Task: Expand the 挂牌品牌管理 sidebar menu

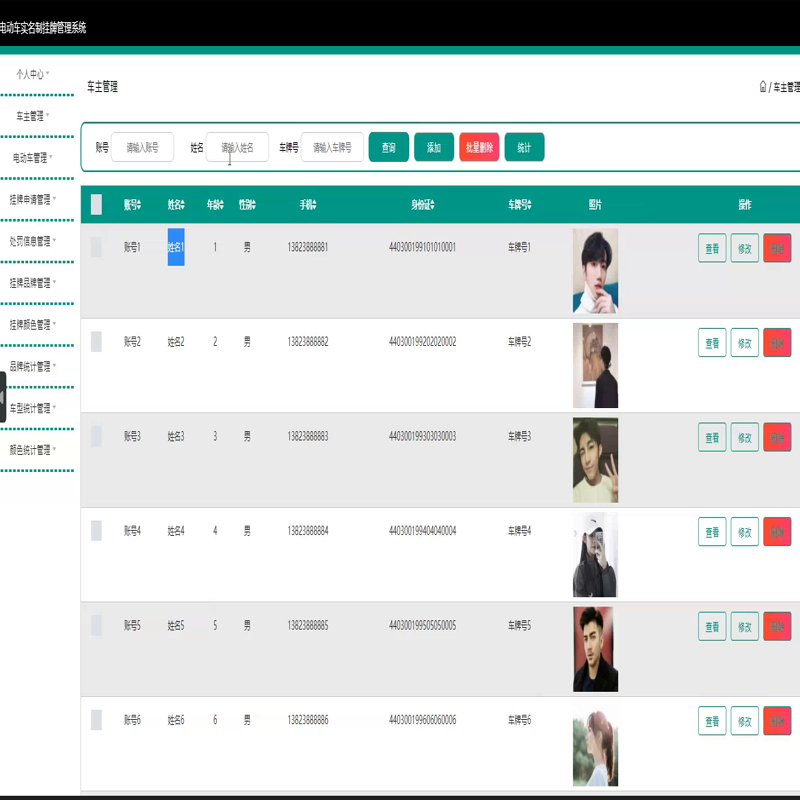Action: (33, 283)
